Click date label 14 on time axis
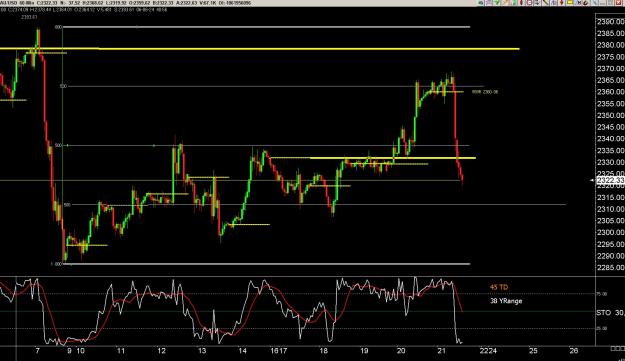Viewport: 625px width, 361px height. (x=242, y=351)
